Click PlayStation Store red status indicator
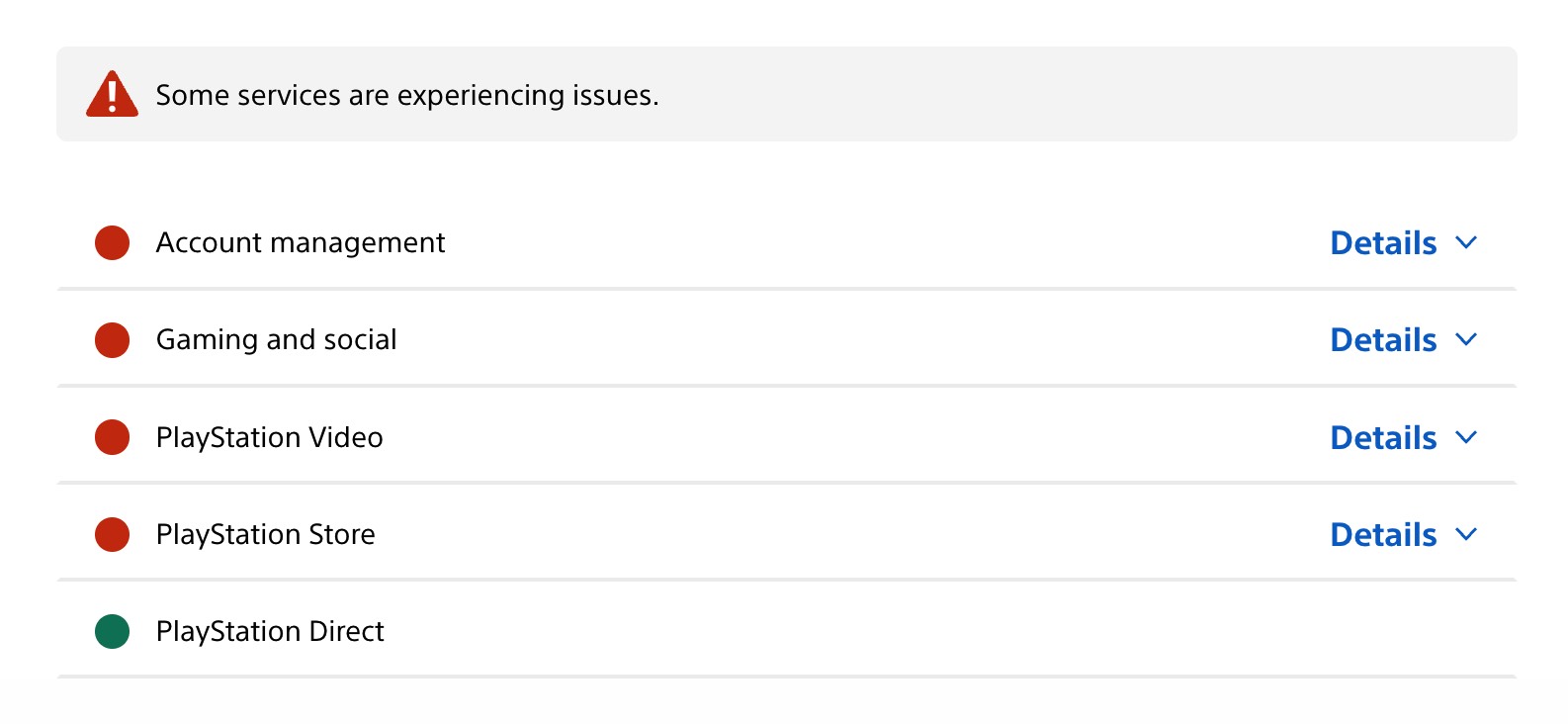 [113, 534]
